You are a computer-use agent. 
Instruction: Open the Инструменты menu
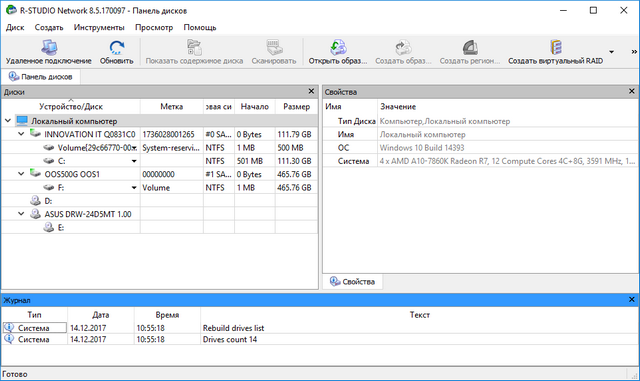pyautogui.click(x=99, y=27)
